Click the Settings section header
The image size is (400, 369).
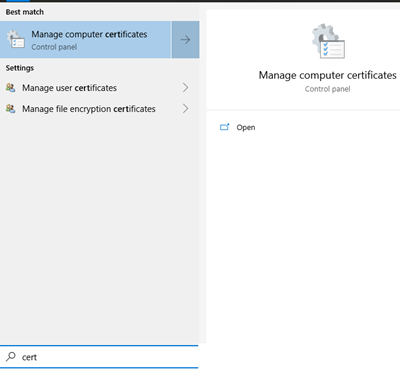coord(20,68)
